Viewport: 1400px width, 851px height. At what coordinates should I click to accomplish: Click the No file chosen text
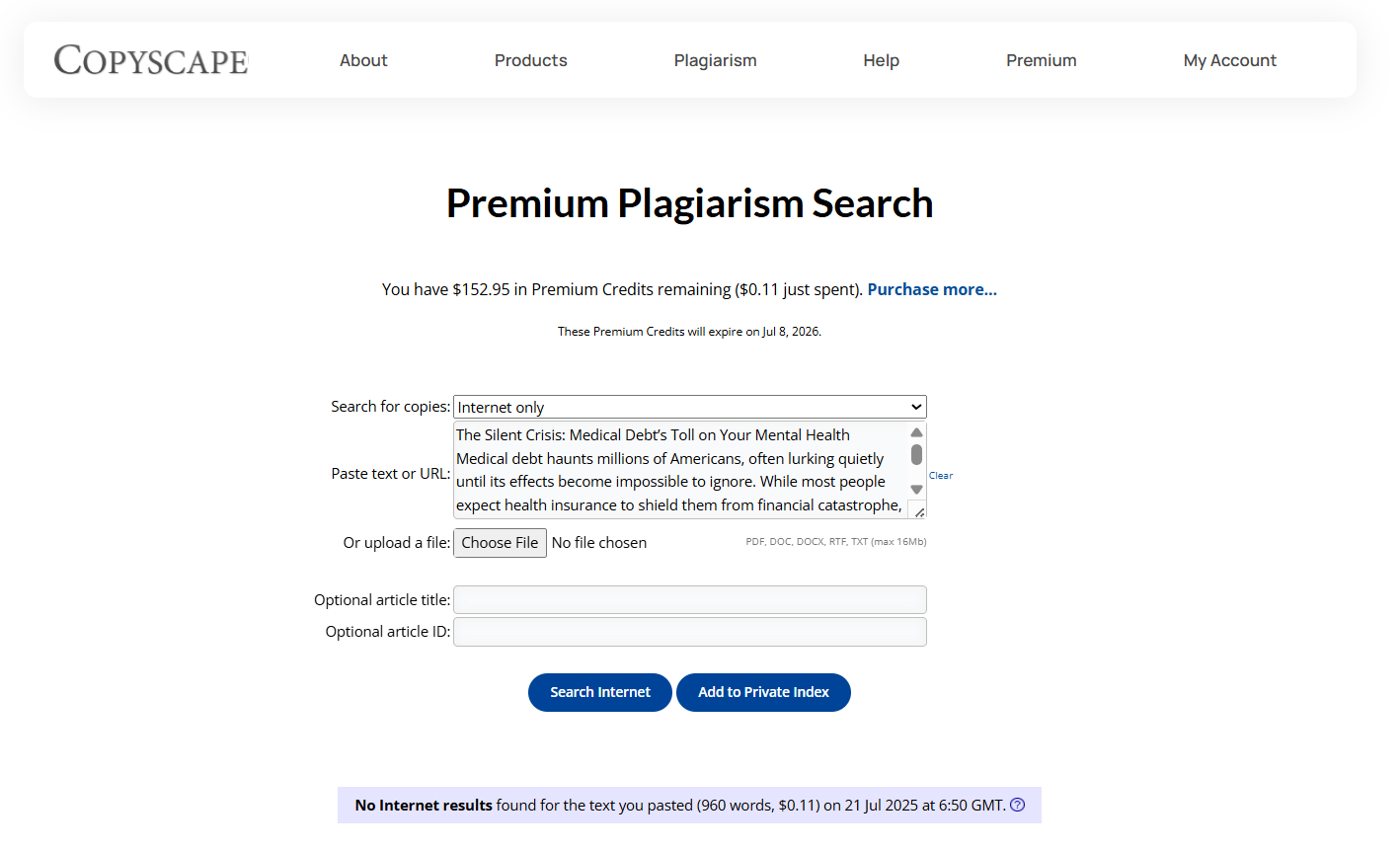[x=599, y=543]
